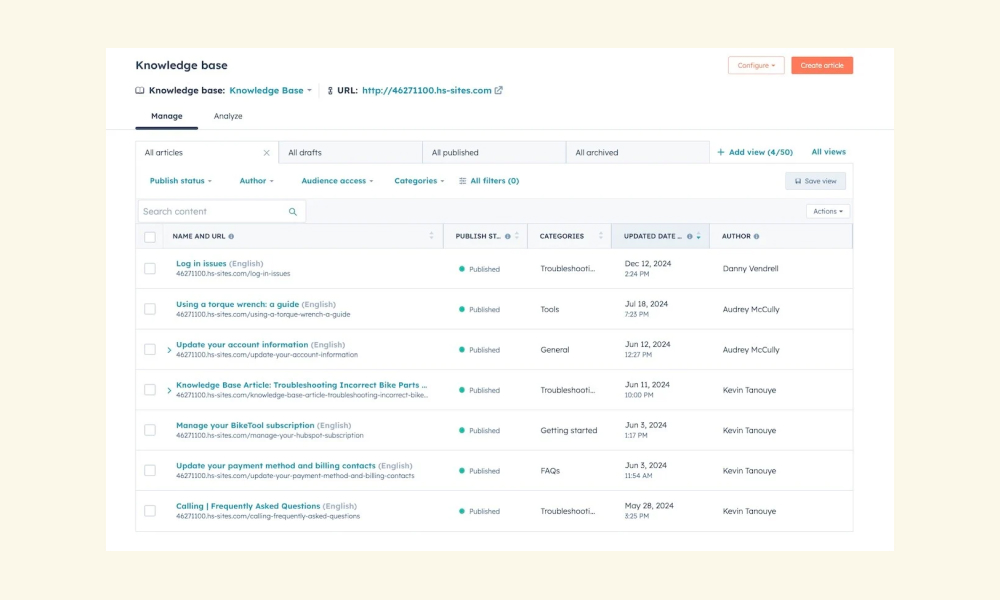Check the Troubleshooting Incorrect Bike Parts checkbox
This screenshot has width=1000, height=600.
[x=150, y=390]
